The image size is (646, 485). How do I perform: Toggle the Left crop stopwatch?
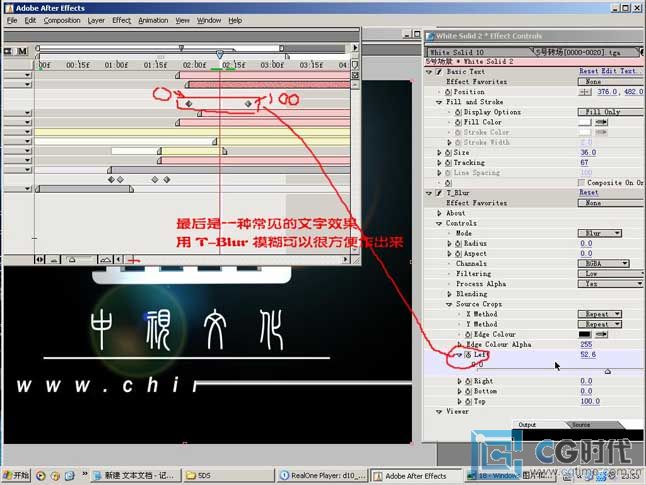[x=468, y=355]
